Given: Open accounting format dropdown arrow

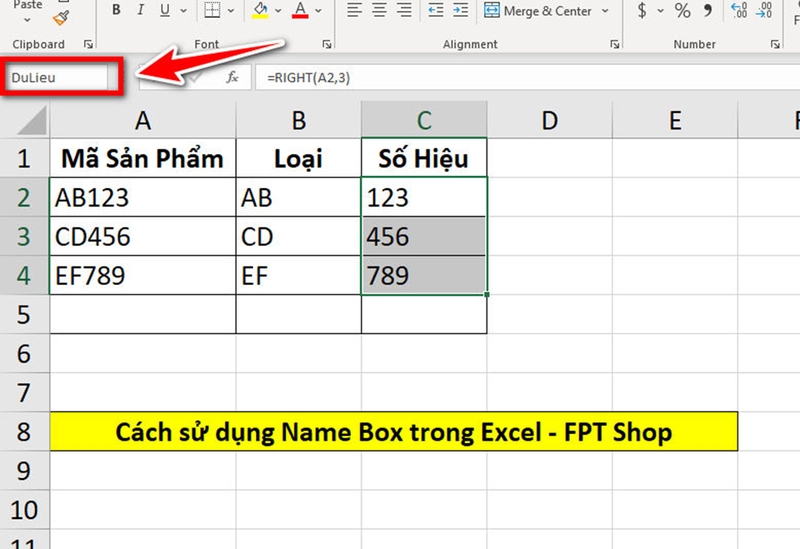Looking at the screenshot, I should click(660, 11).
